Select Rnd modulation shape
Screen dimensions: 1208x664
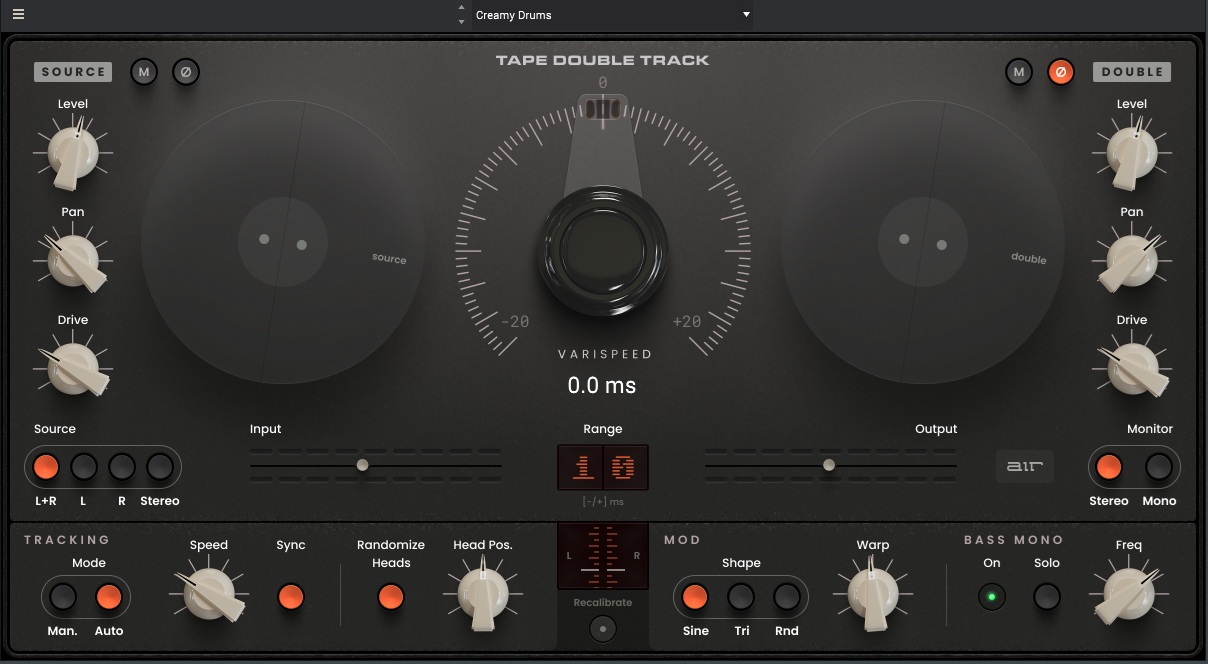coord(786,597)
